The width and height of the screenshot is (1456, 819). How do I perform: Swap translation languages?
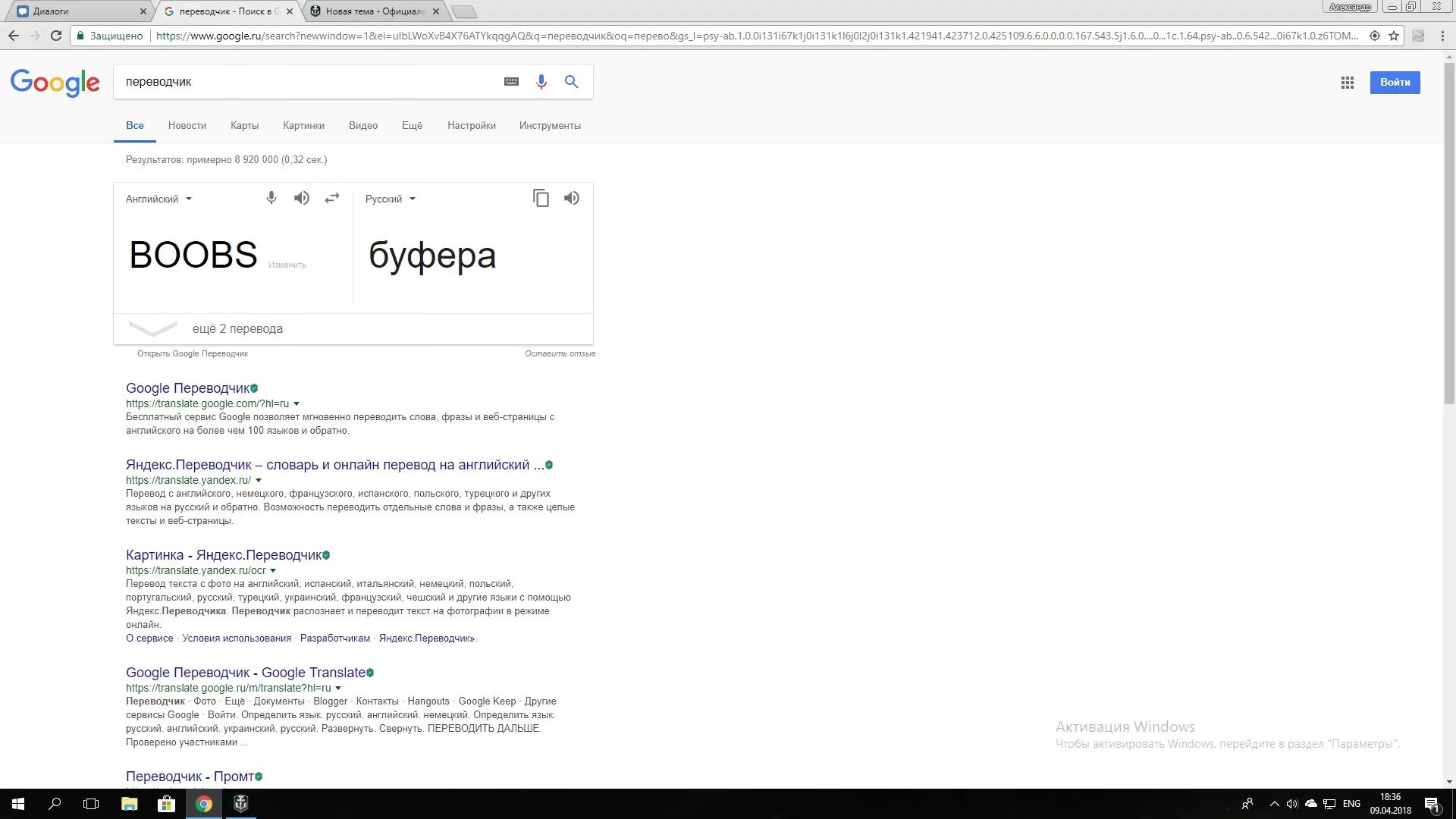pyautogui.click(x=332, y=199)
